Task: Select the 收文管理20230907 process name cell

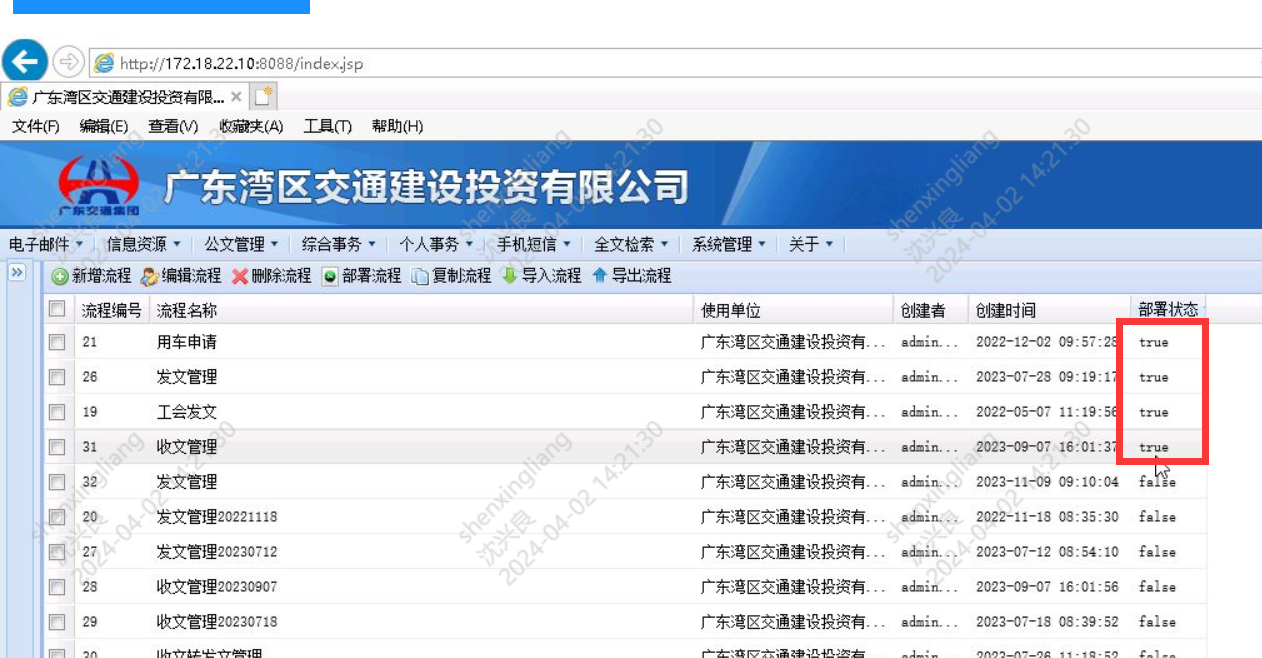Action: coord(217,587)
